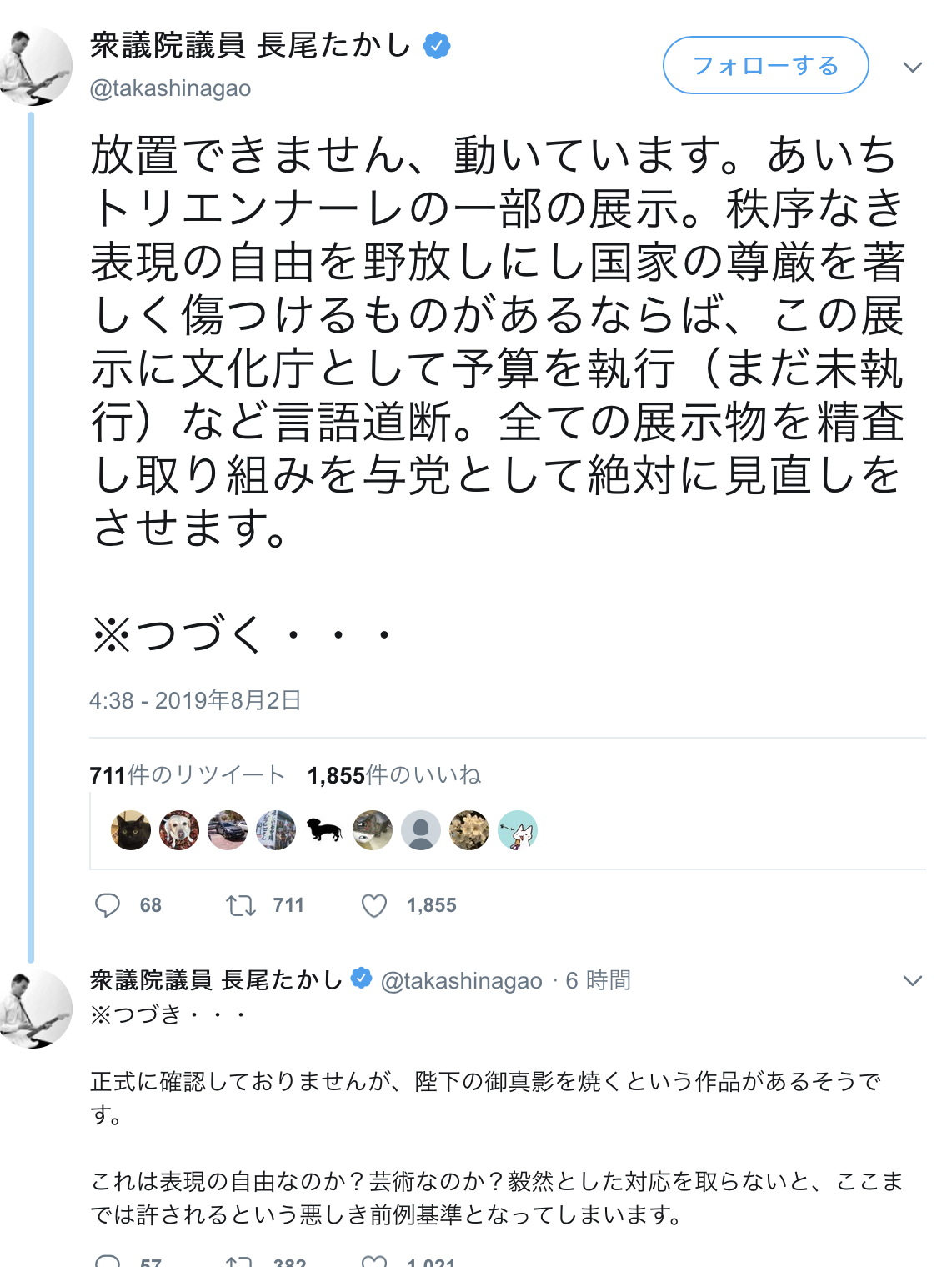Click the reply icon on the first tweet
This screenshot has height=1267, width=952.
tap(110, 905)
